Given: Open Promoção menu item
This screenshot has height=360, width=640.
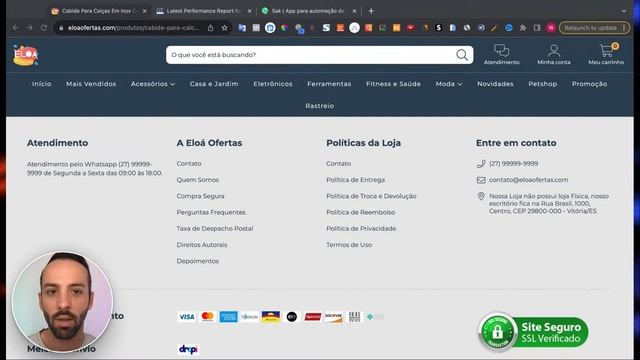Looking at the screenshot, I should (x=589, y=84).
